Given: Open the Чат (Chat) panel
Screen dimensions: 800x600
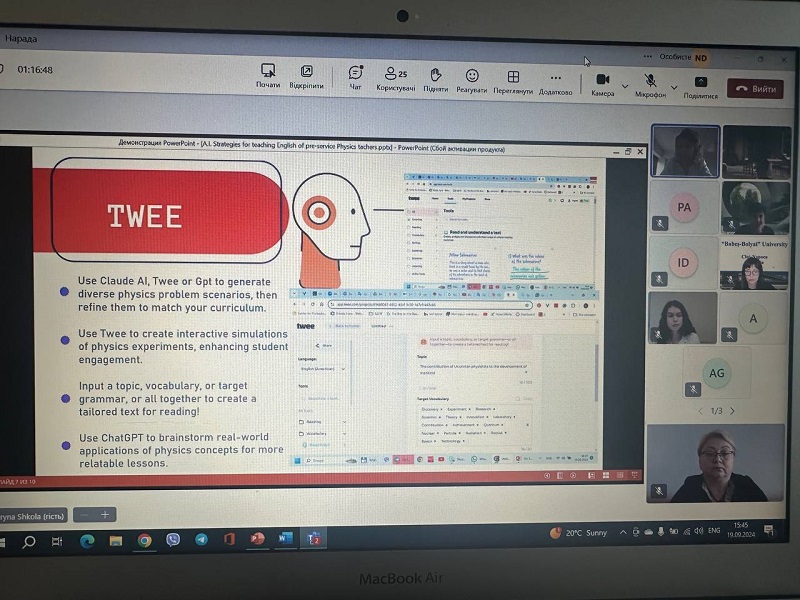Looking at the screenshot, I should point(356,78).
